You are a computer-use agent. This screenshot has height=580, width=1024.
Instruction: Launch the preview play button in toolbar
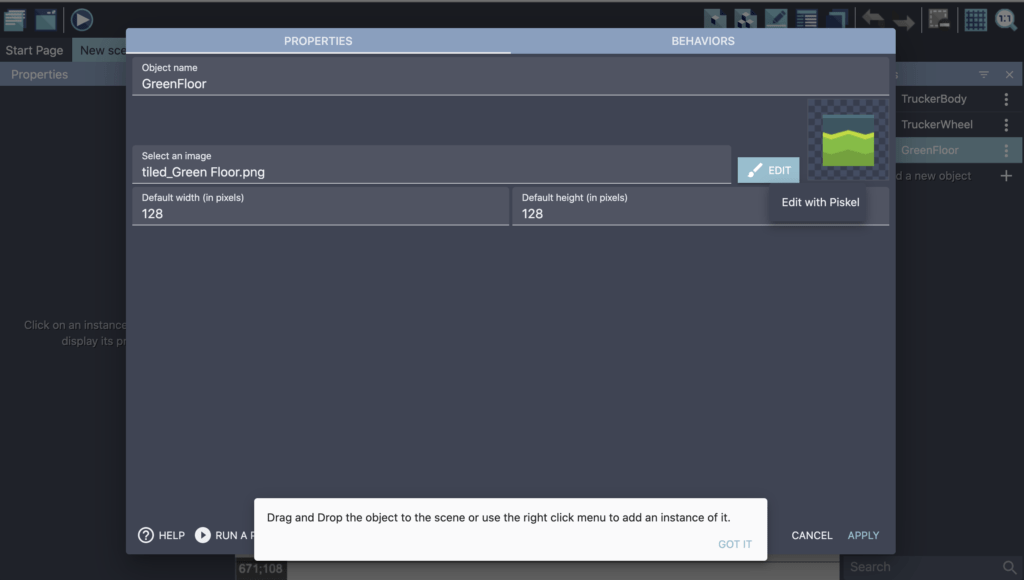click(x=82, y=20)
